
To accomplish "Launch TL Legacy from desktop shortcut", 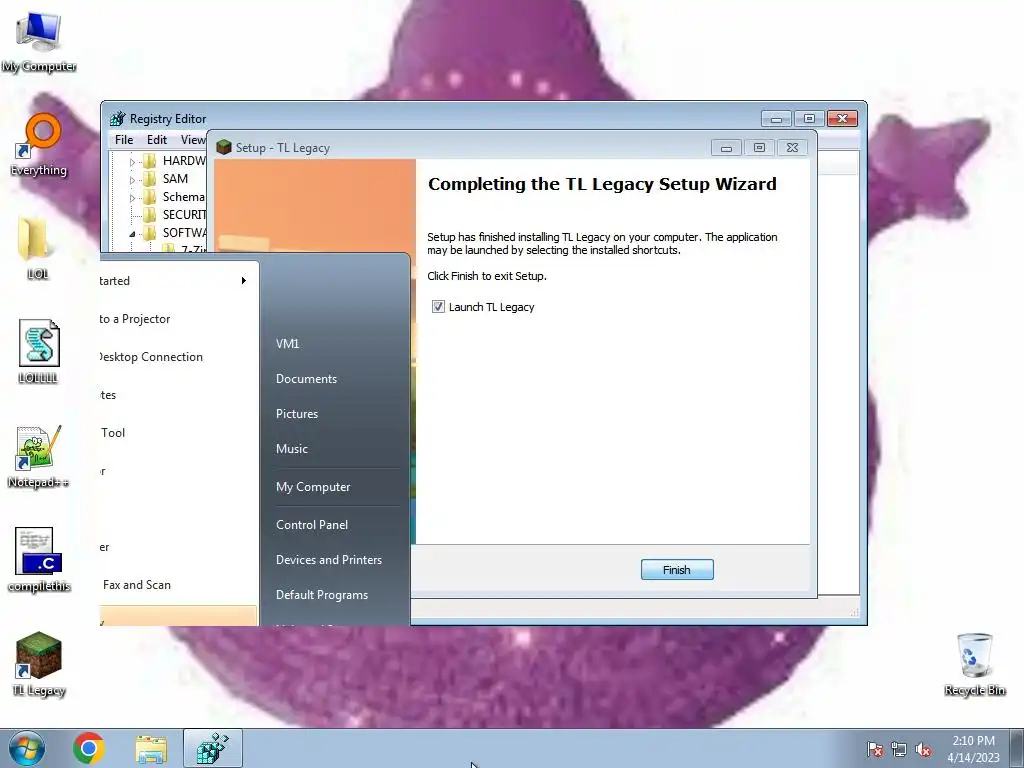I will [x=39, y=664].
